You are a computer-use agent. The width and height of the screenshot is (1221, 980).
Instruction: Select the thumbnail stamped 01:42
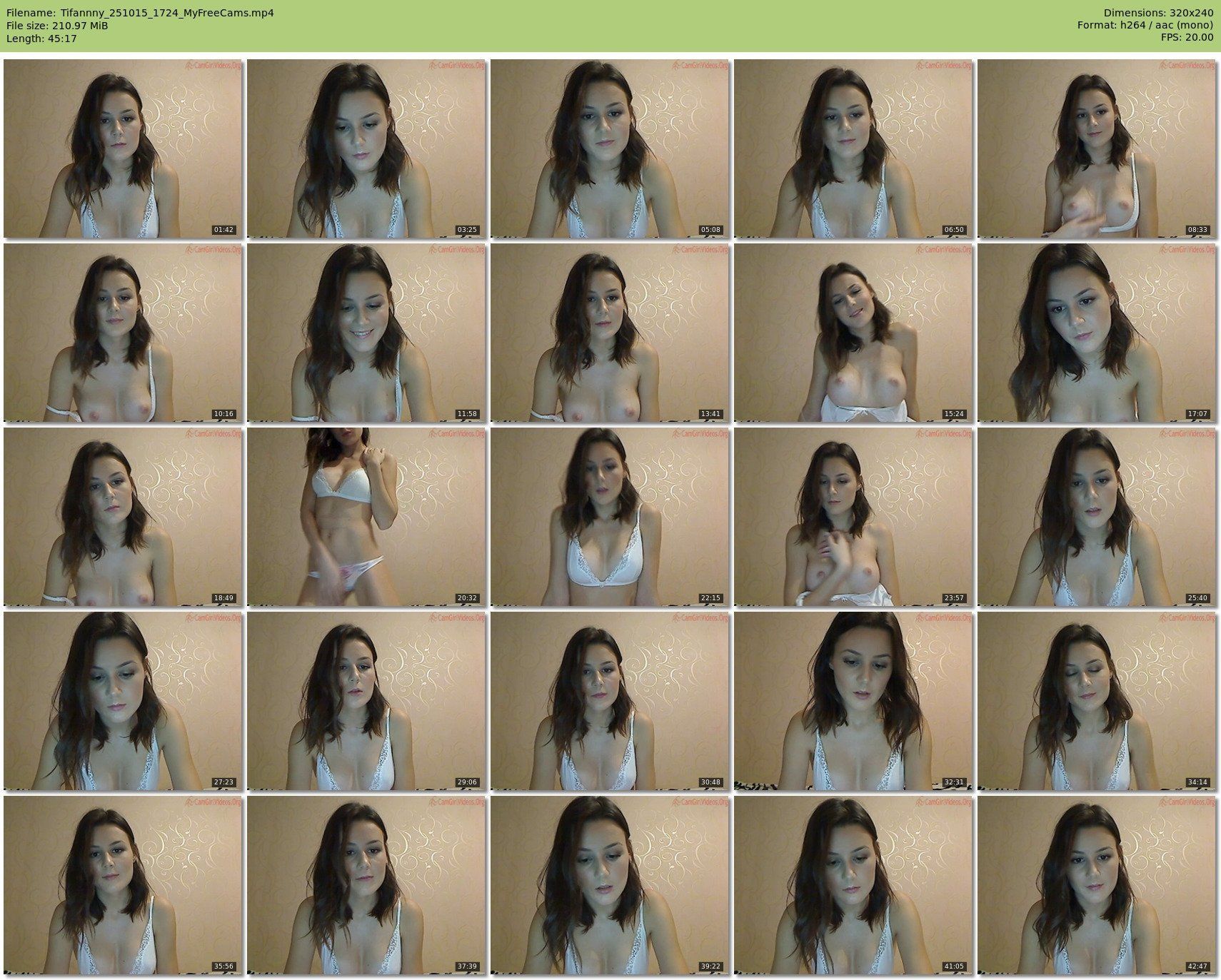pos(122,148)
